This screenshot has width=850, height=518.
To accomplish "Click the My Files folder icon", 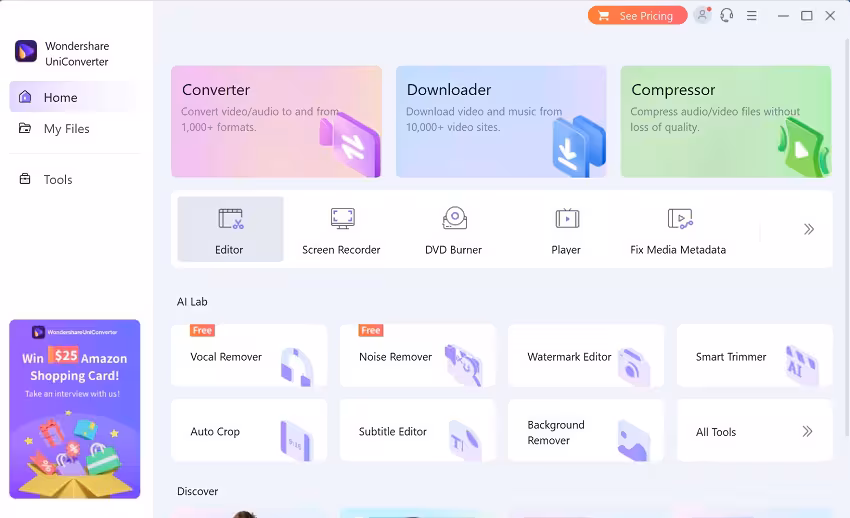I will (25, 128).
